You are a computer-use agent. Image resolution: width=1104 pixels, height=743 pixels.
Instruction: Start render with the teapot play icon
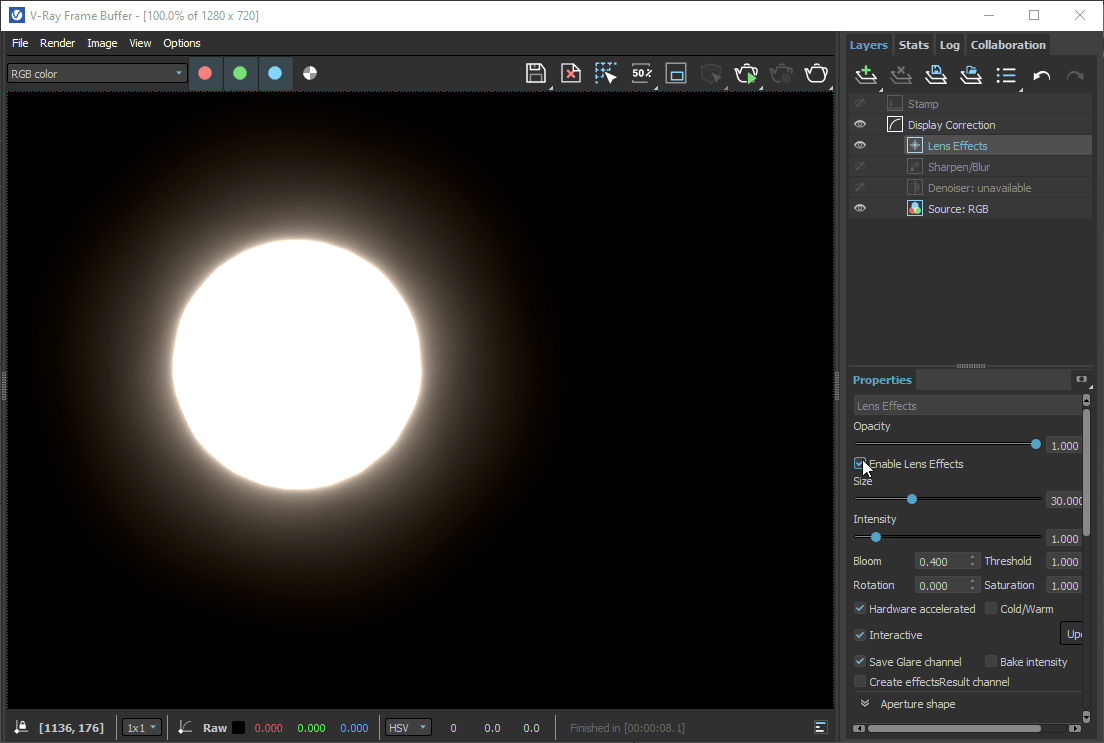[x=746, y=73]
